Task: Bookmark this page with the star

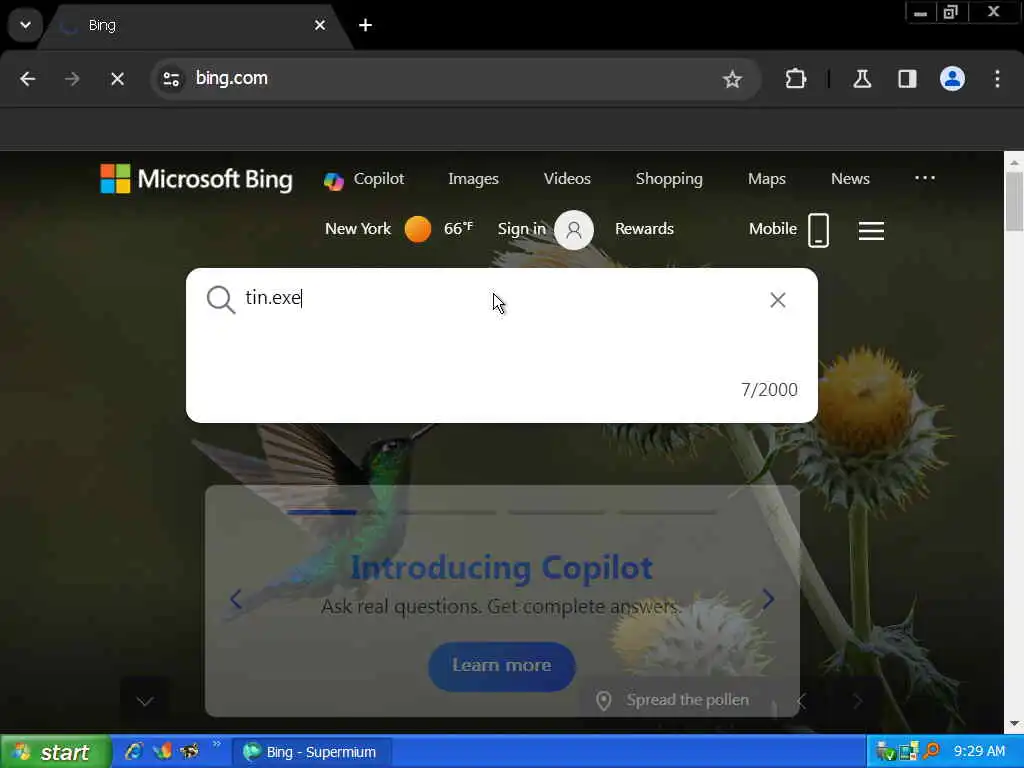Action: [x=732, y=79]
